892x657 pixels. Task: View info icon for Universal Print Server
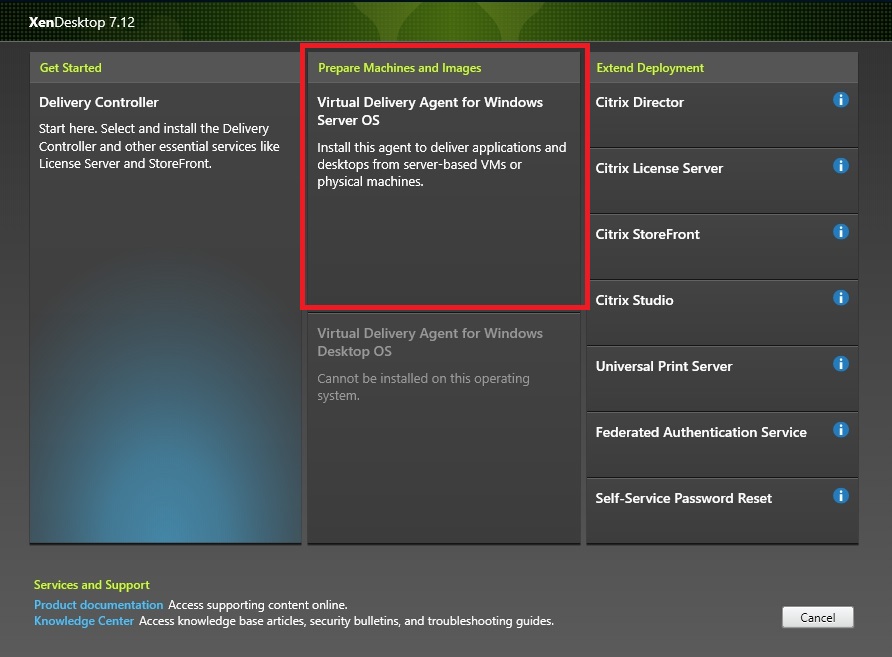point(841,364)
